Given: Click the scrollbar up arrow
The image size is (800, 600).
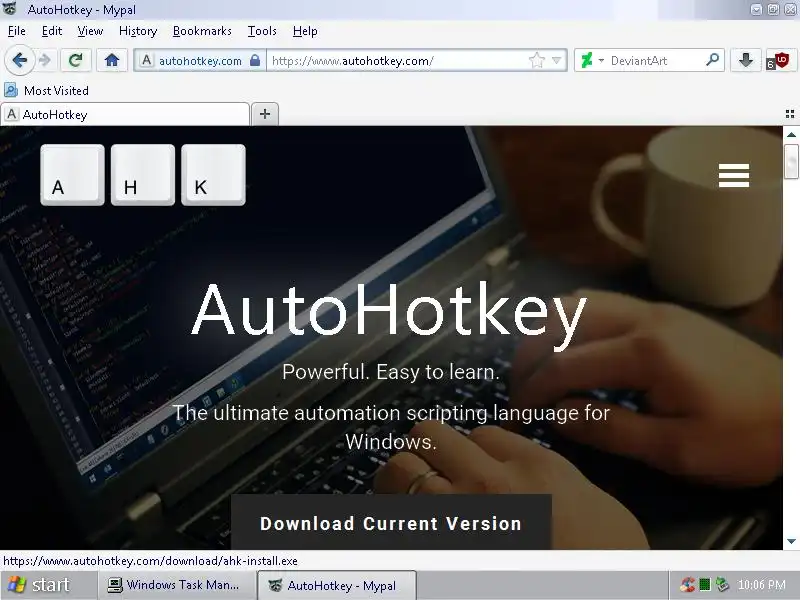Looking at the screenshot, I should click(791, 135).
